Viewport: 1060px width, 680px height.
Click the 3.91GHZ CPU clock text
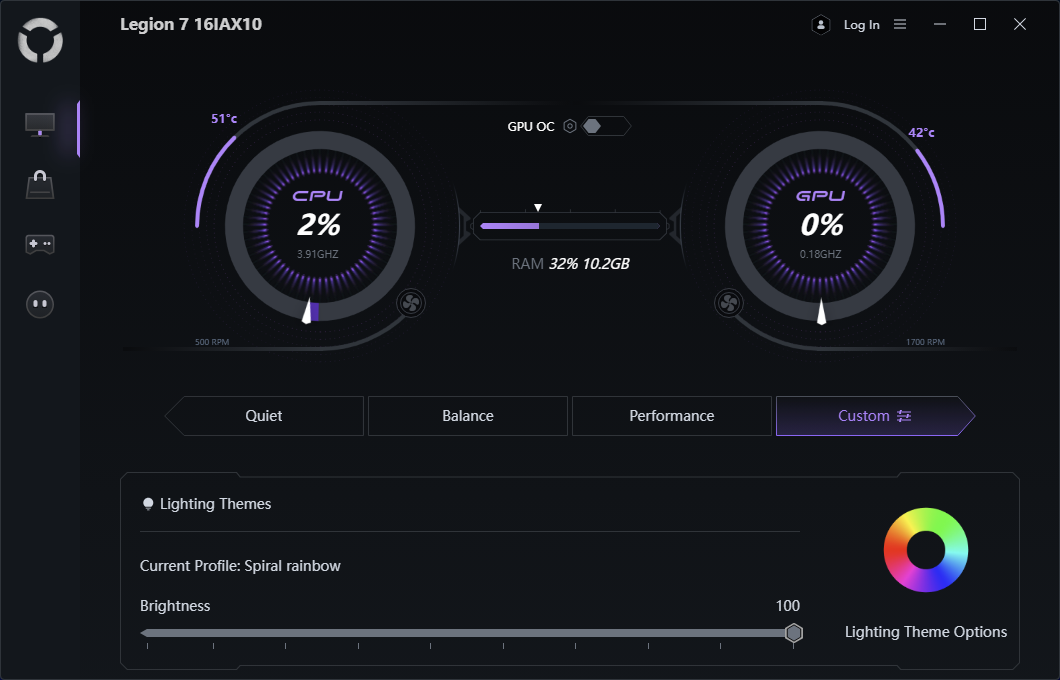point(318,254)
